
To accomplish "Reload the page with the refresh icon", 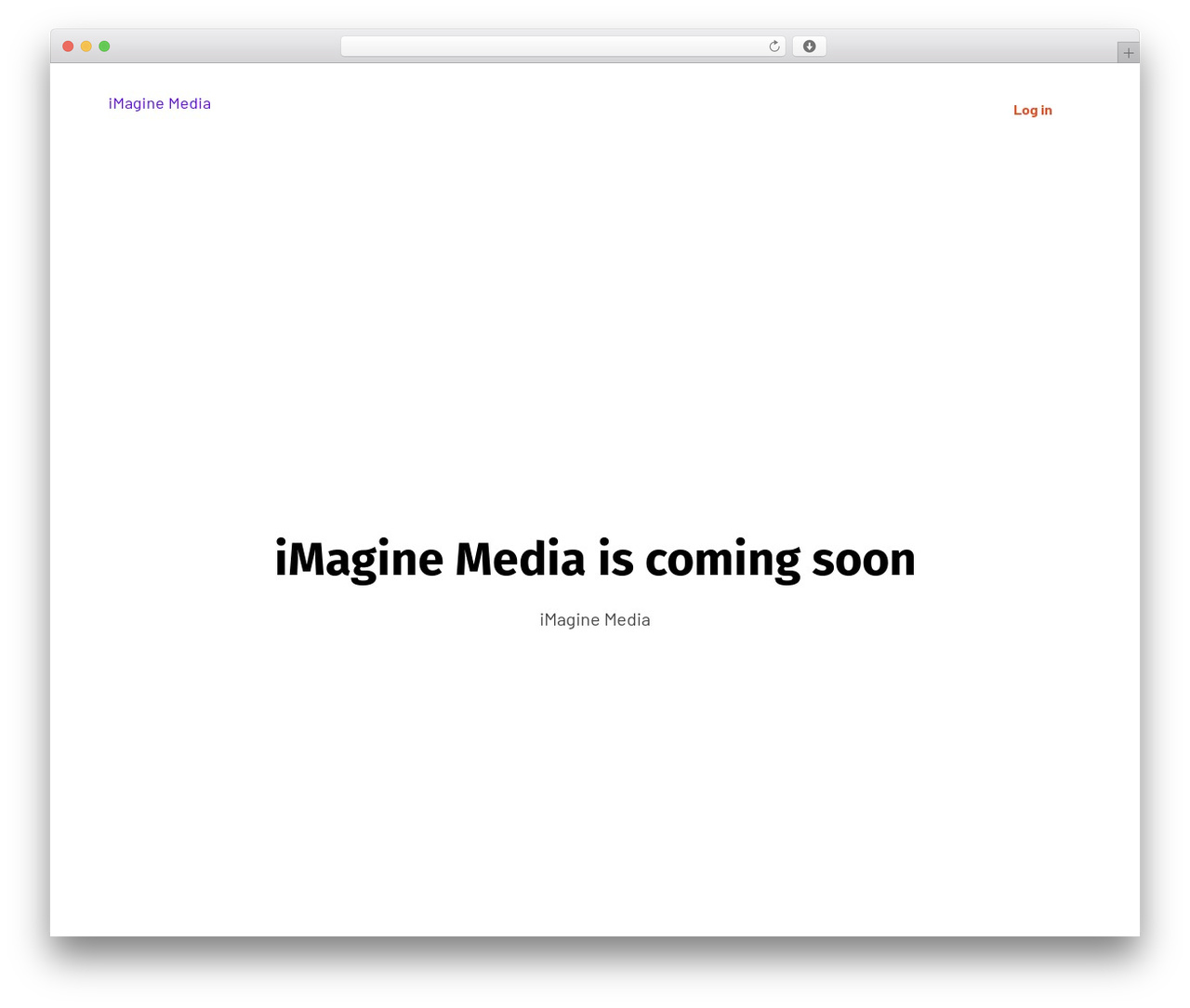I will click(773, 46).
